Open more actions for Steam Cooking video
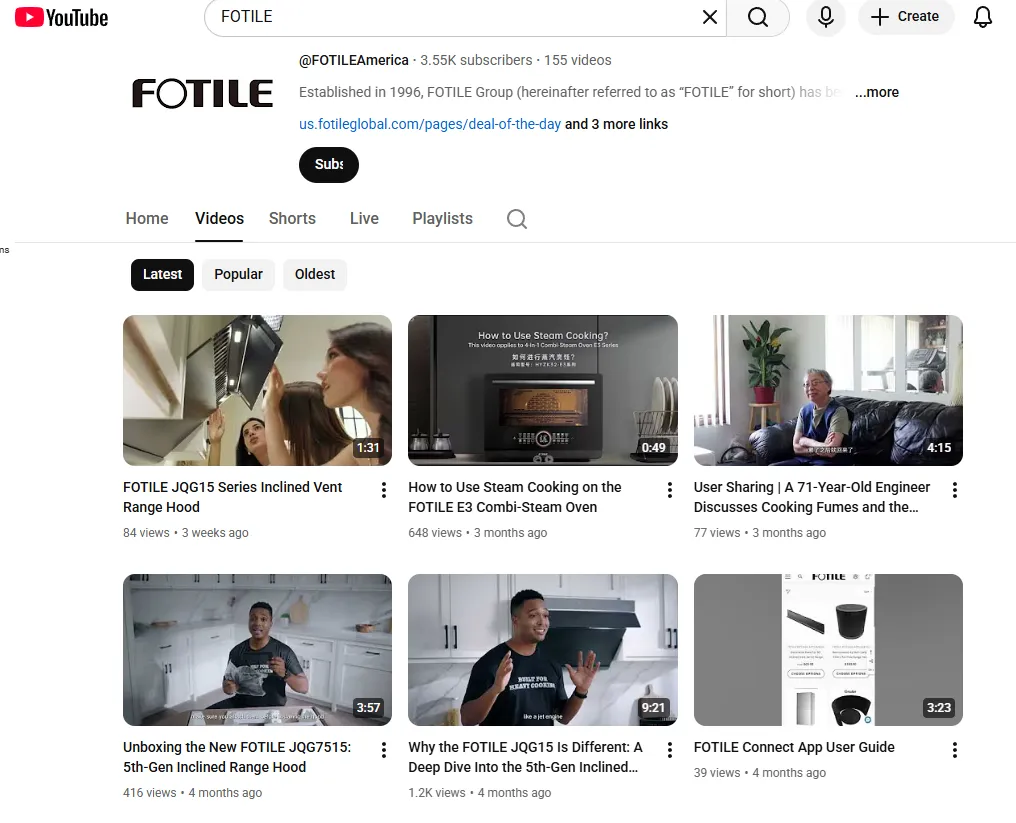Viewport: 1016px width, 823px height. click(669, 490)
